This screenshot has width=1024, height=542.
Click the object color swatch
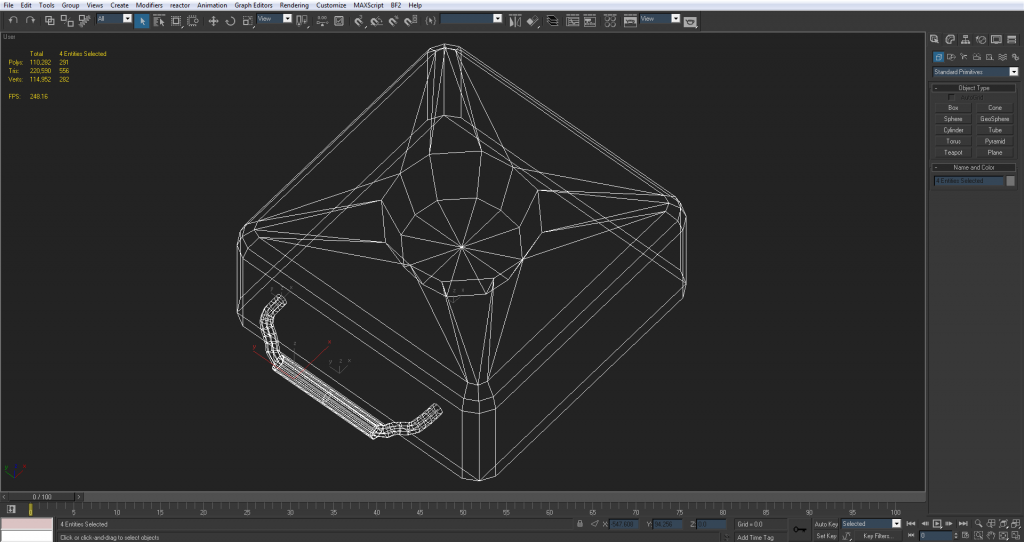point(1010,181)
